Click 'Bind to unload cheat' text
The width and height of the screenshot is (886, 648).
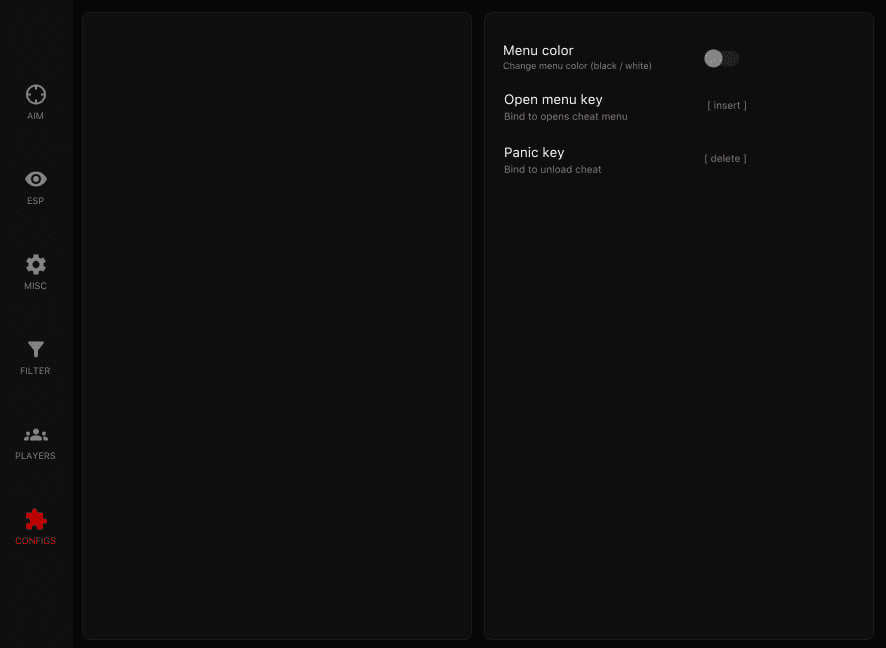click(x=553, y=169)
